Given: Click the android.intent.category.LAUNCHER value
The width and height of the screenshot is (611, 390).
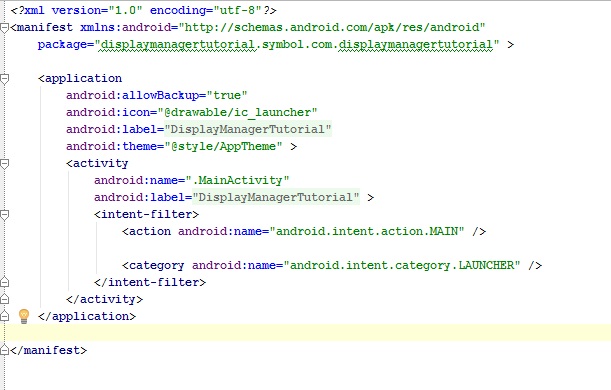Looking at the screenshot, I should (x=402, y=265).
